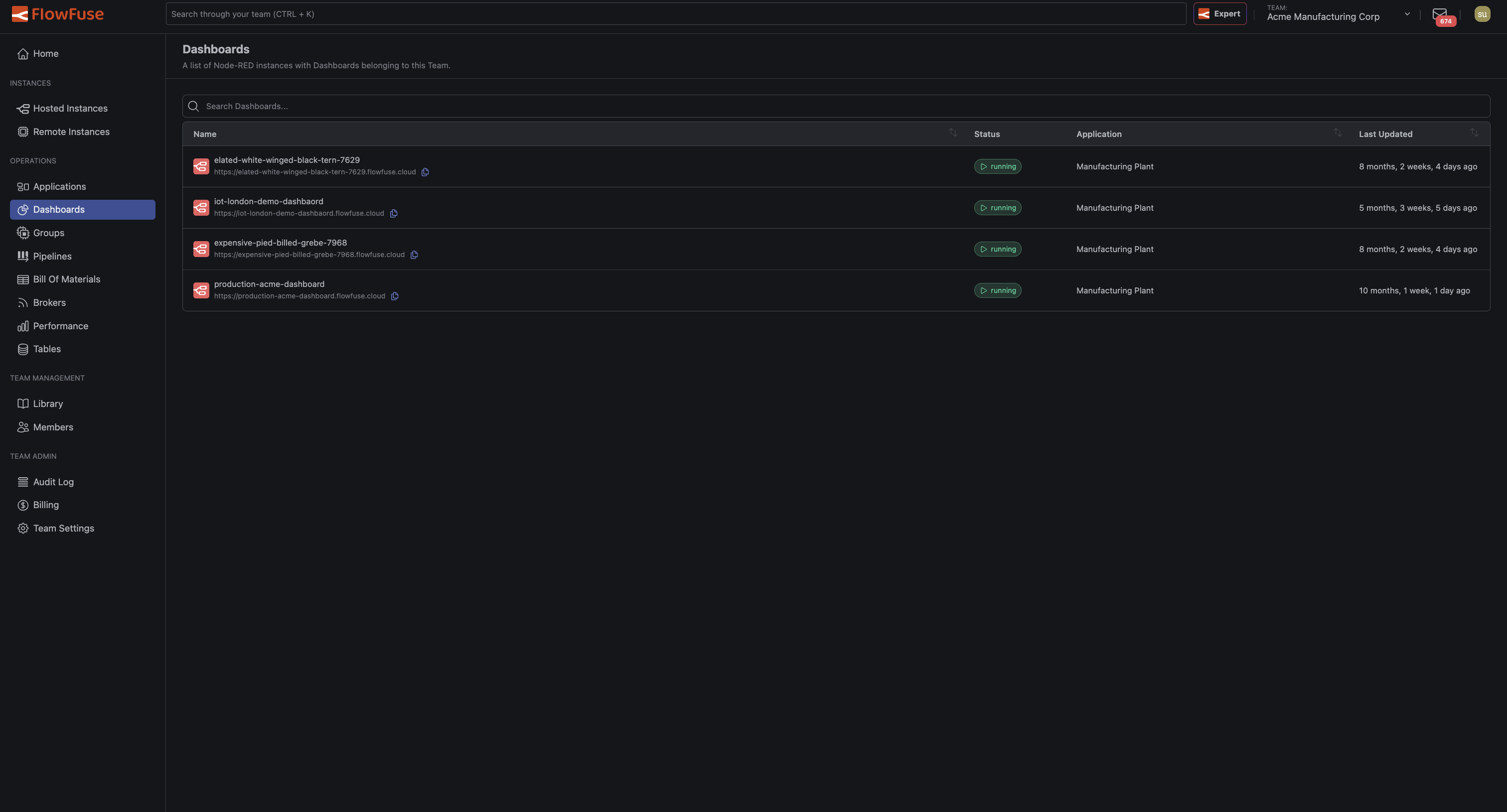Click the running status of production-acme-dashboard

coord(998,290)
